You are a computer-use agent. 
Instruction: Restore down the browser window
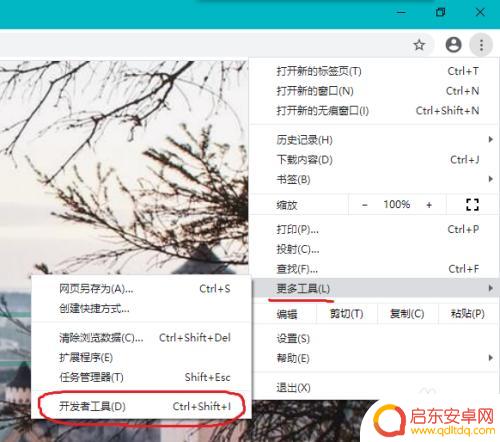441,12
